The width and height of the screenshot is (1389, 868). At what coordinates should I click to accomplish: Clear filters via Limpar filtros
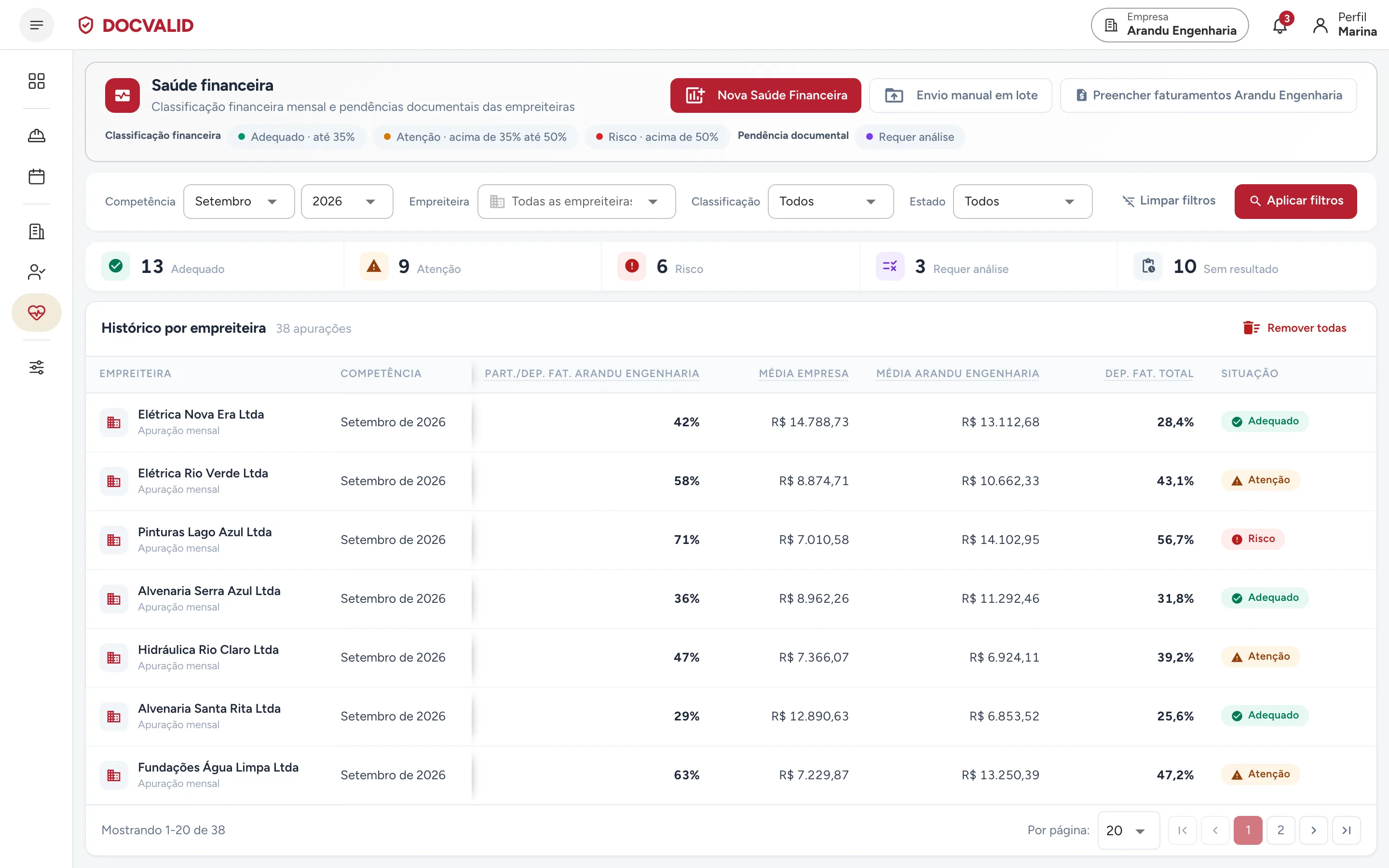coord(1169,201)
